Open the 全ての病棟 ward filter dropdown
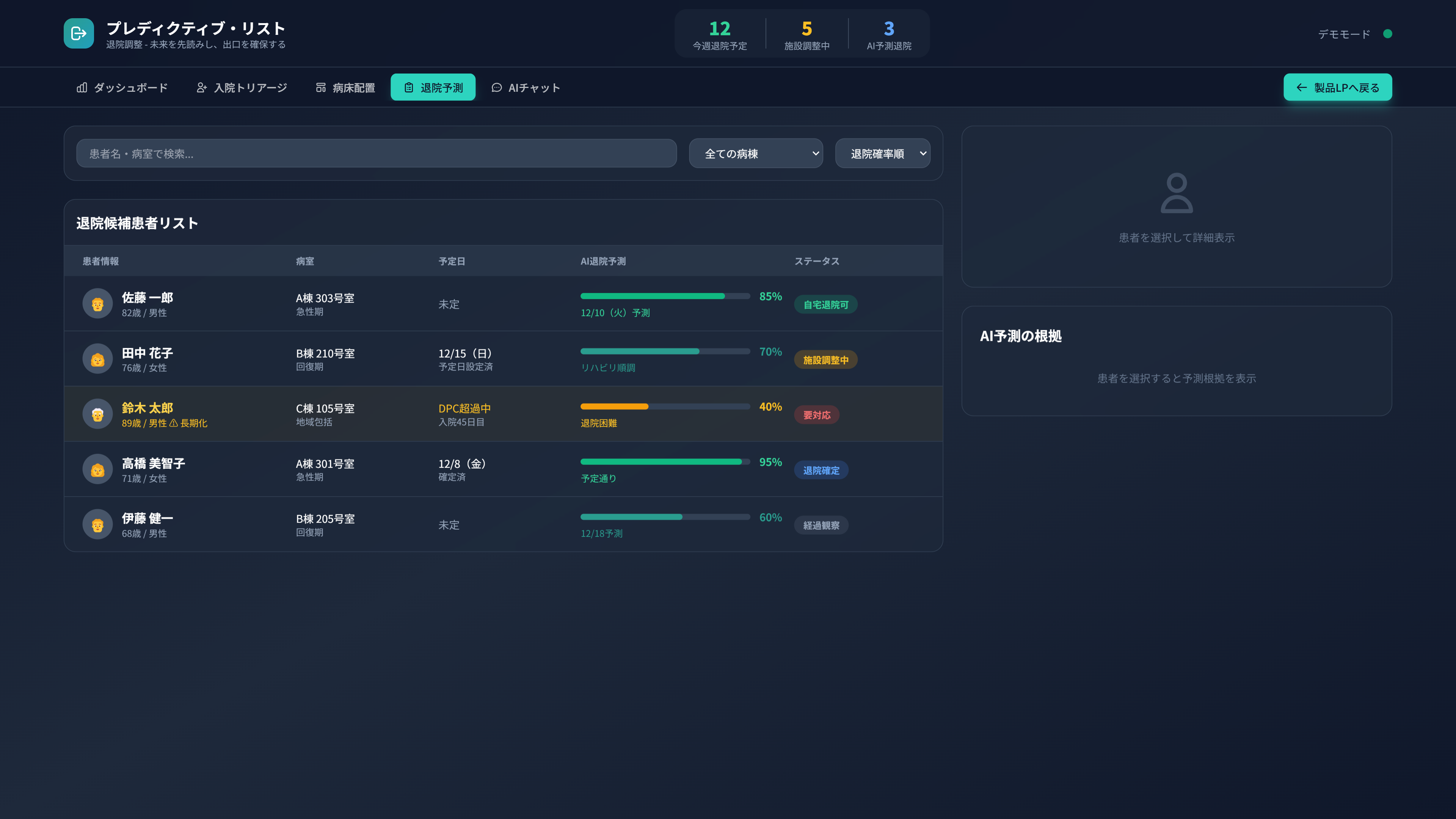 click(755, 154)
